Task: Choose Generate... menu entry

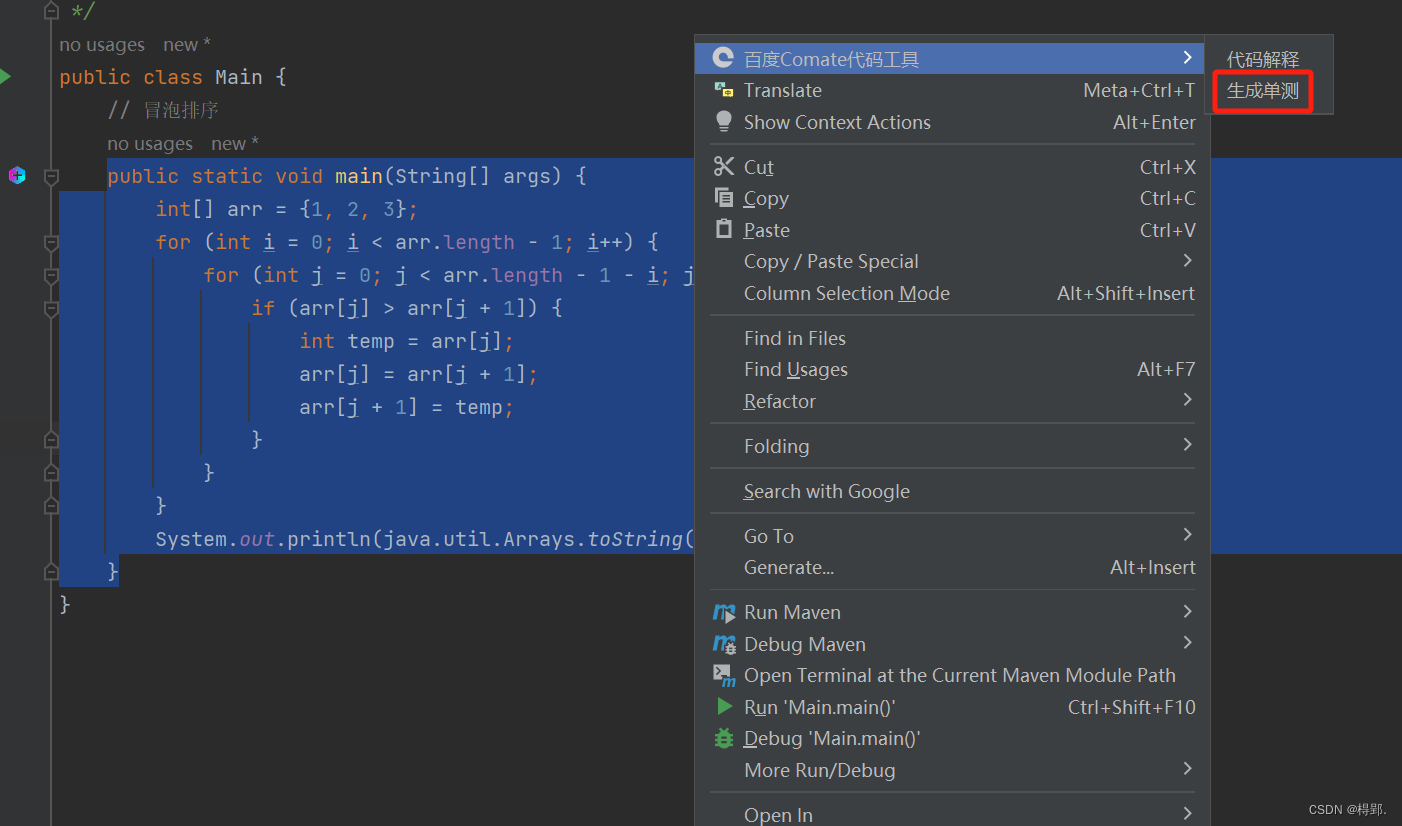Action: click(953, 567)
